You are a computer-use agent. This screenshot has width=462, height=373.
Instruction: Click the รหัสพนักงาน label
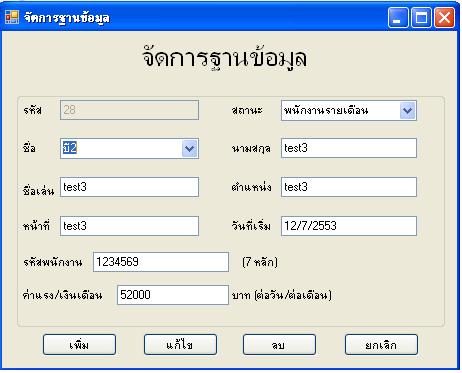[53, 262]
